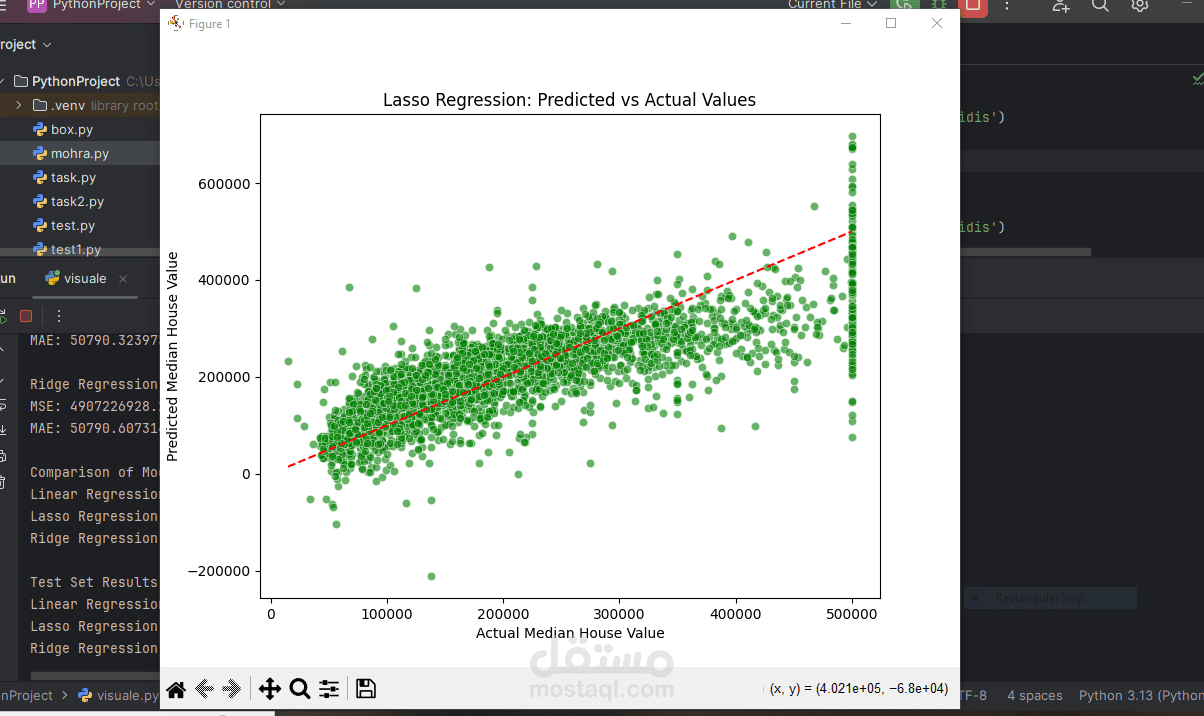The width and height of the screenshot is (1204, 716).
Task: Open mohra.py in the project tree
Action: pyautogui.click(x=80, y=153)
